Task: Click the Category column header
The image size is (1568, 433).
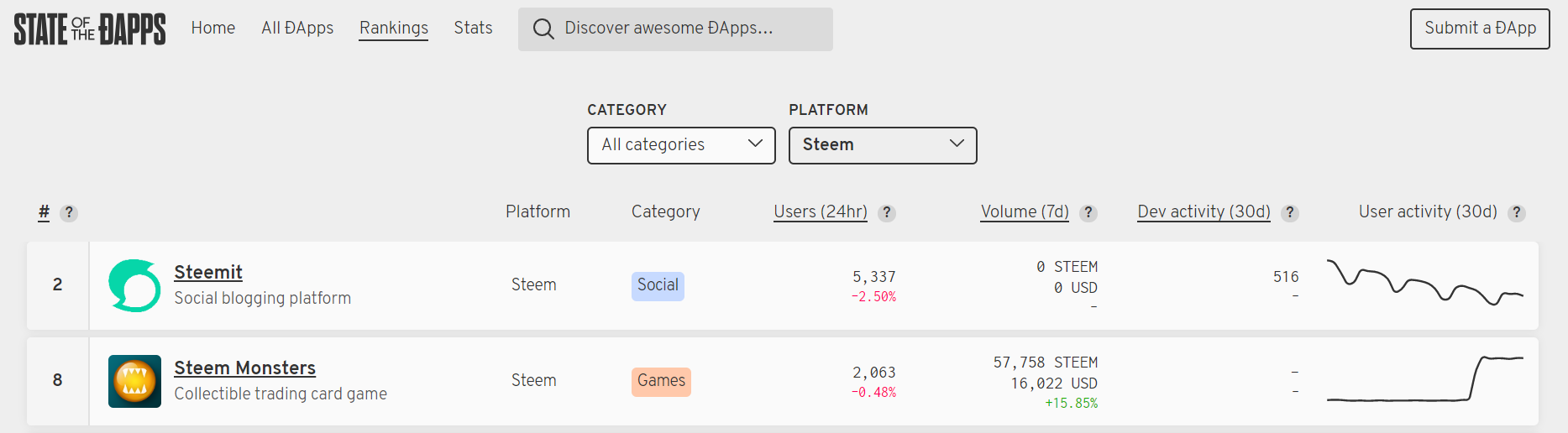Action: [x=665, y=211]
